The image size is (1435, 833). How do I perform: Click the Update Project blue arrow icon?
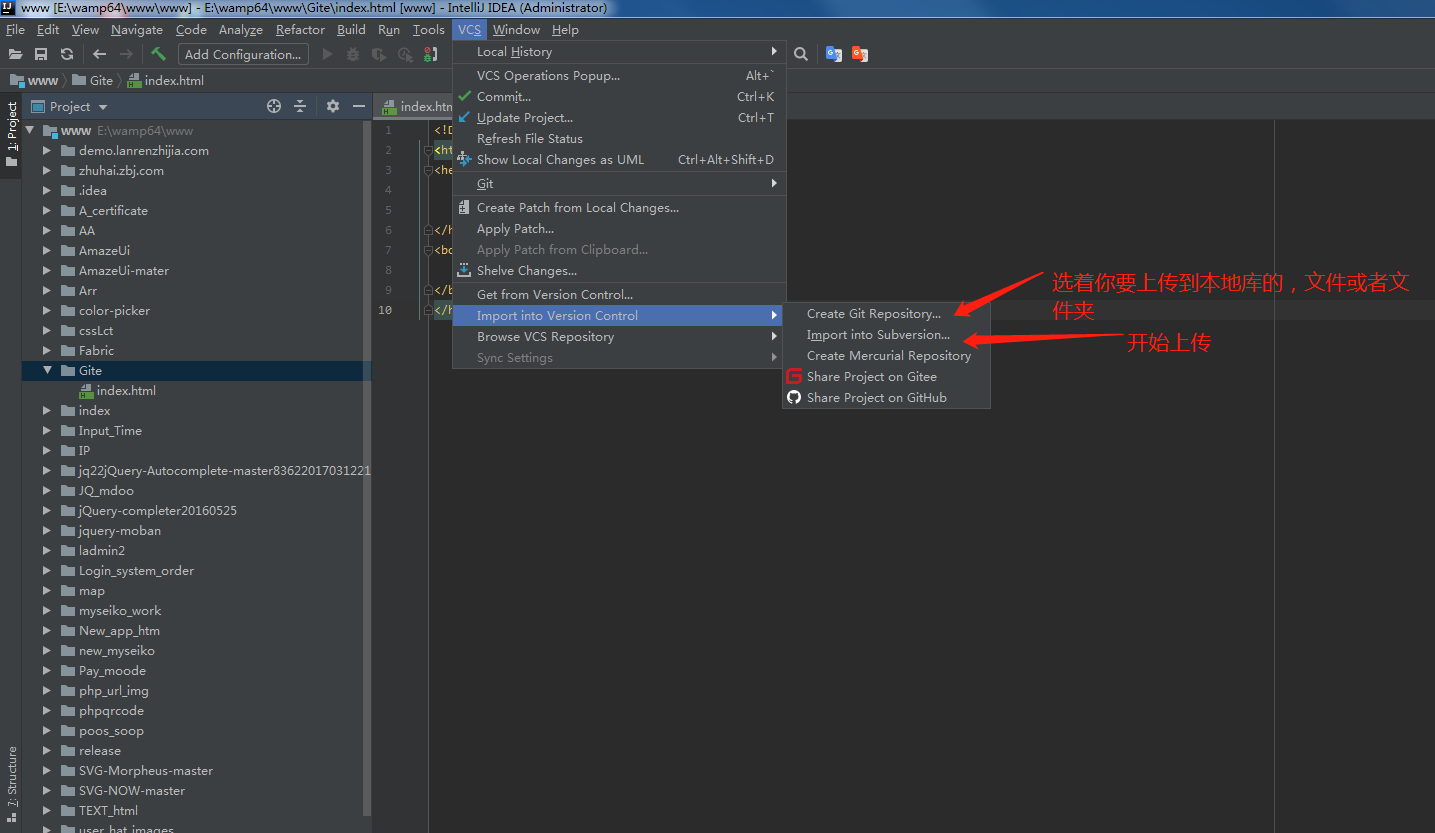(464, 117)
